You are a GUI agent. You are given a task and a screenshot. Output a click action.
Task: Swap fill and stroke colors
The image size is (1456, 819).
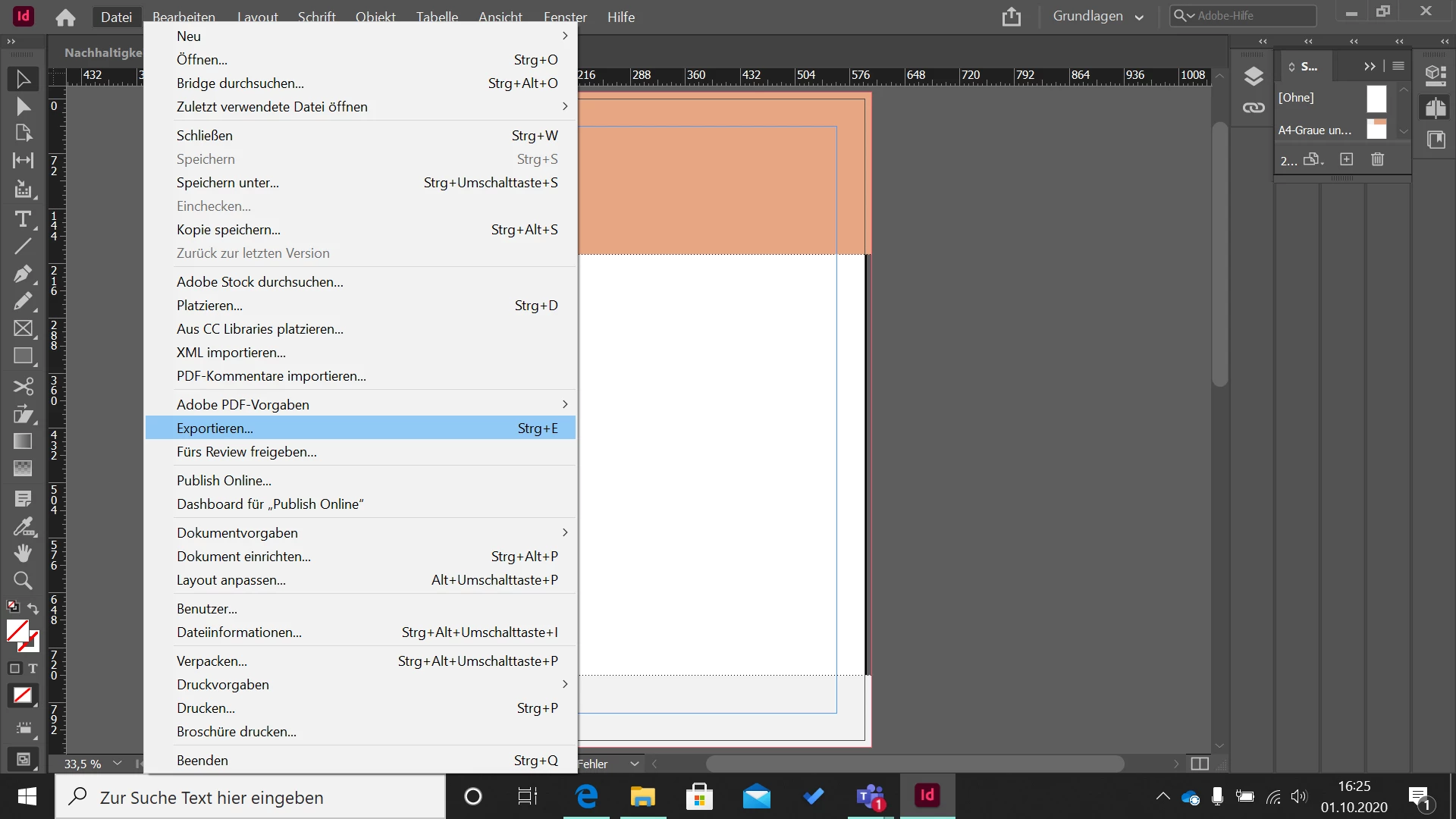(33, 608)
